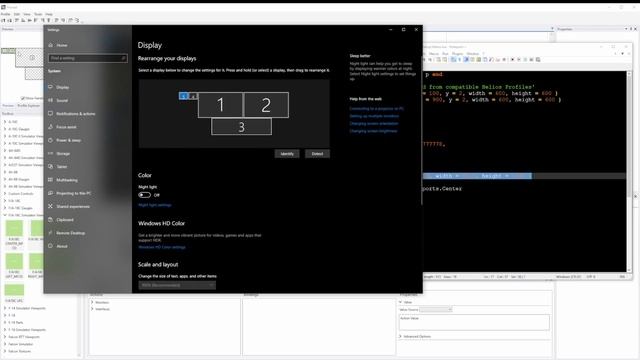
Task: Open Projecting to this PC settings
Action: tap(73, 193)
